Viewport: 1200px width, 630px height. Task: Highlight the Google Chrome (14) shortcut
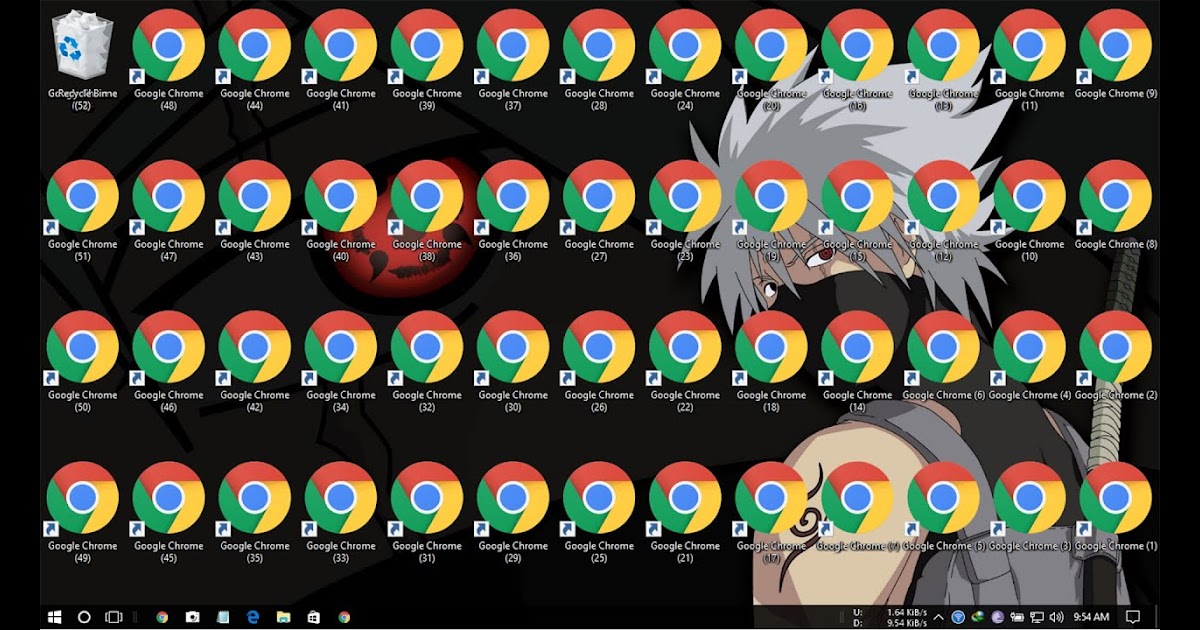(857, 362)
